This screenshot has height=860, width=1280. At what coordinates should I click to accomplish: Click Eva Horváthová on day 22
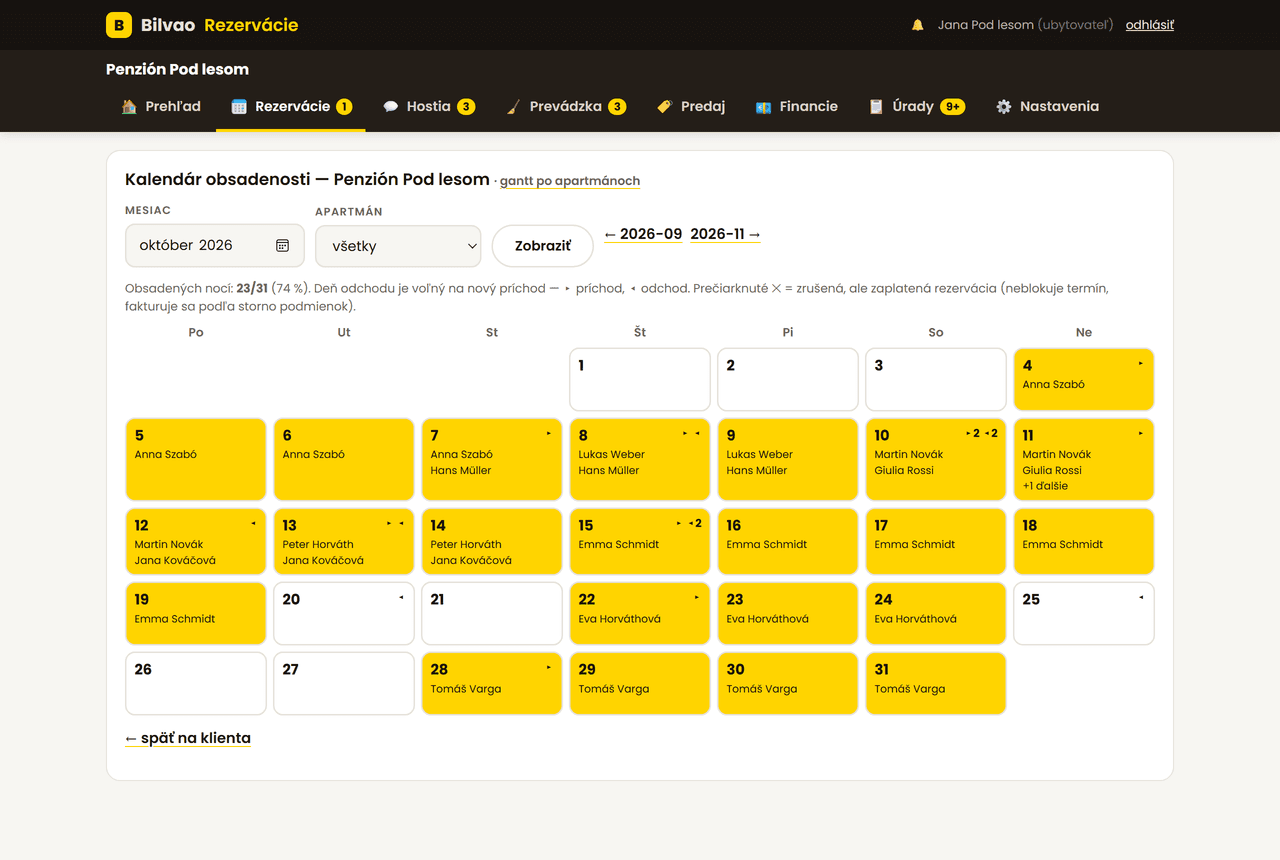619,619
